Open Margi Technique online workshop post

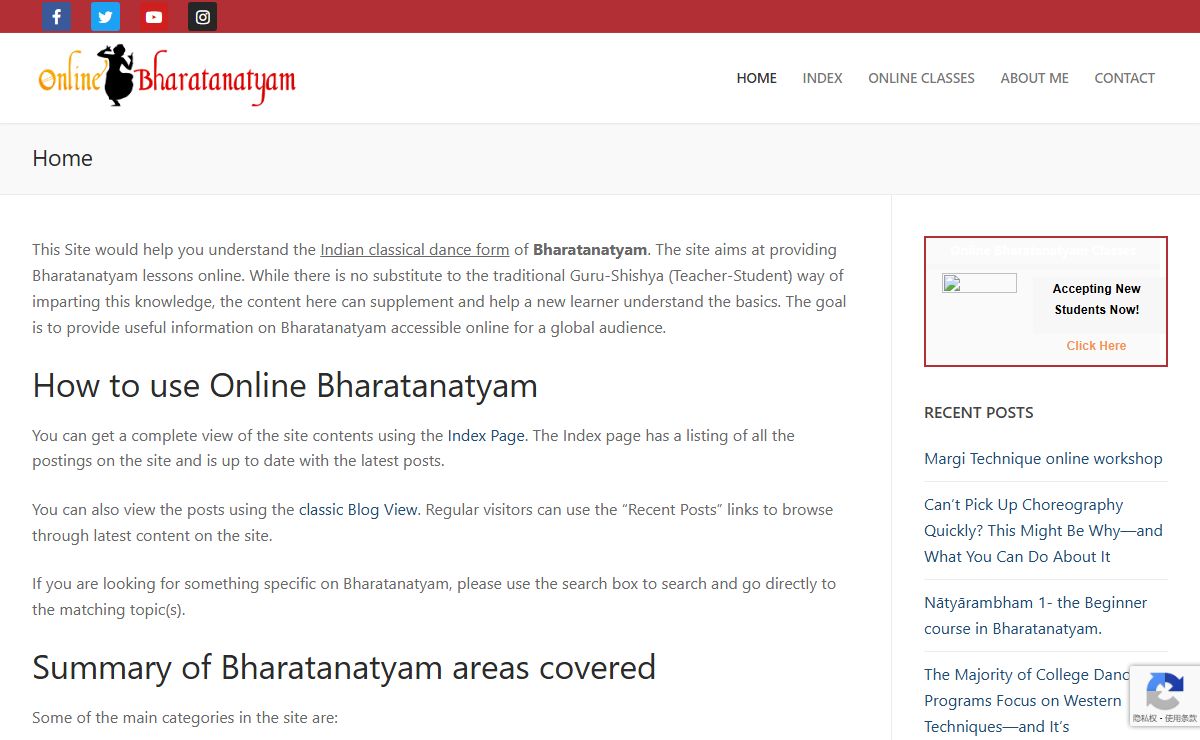coord(1043,459)
